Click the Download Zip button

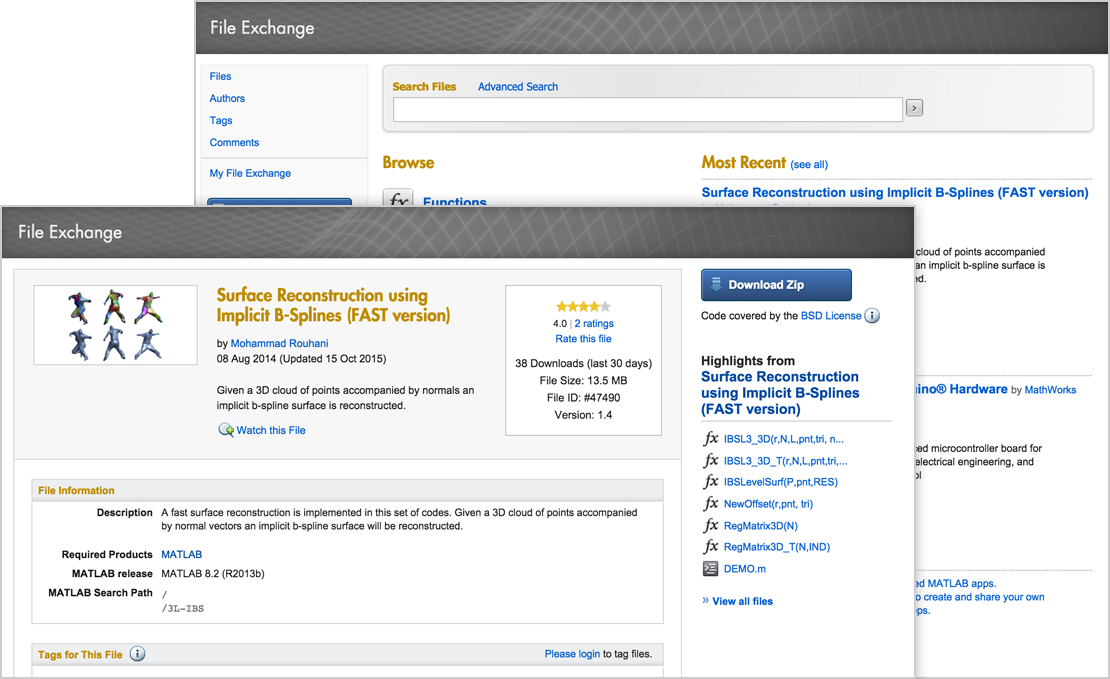point(776,285)
